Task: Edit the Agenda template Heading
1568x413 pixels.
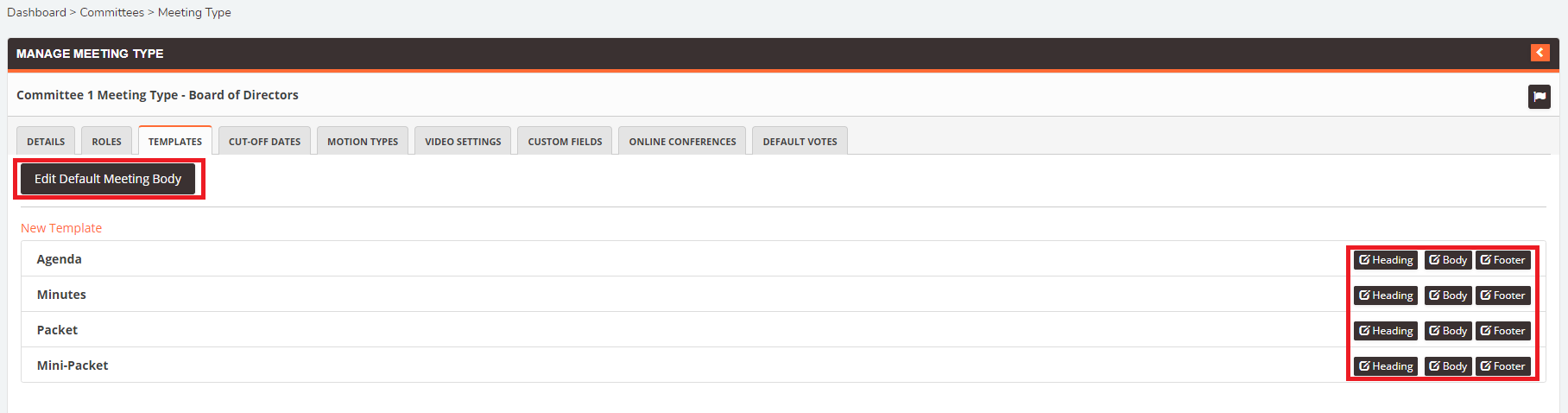Action: tap(1385, 260)
